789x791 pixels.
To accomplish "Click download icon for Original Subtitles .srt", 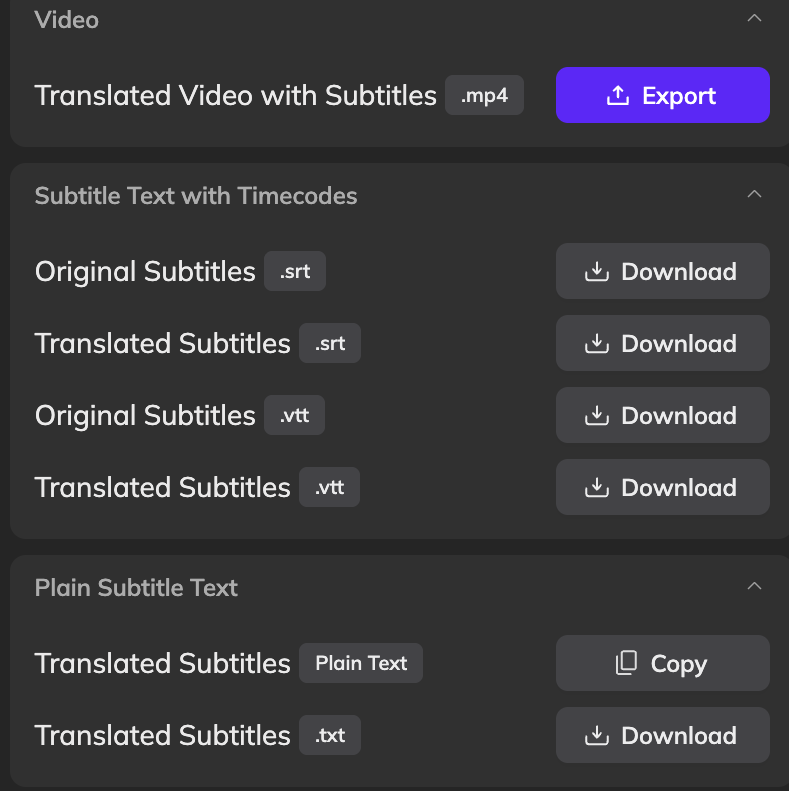I will [597, 272].
